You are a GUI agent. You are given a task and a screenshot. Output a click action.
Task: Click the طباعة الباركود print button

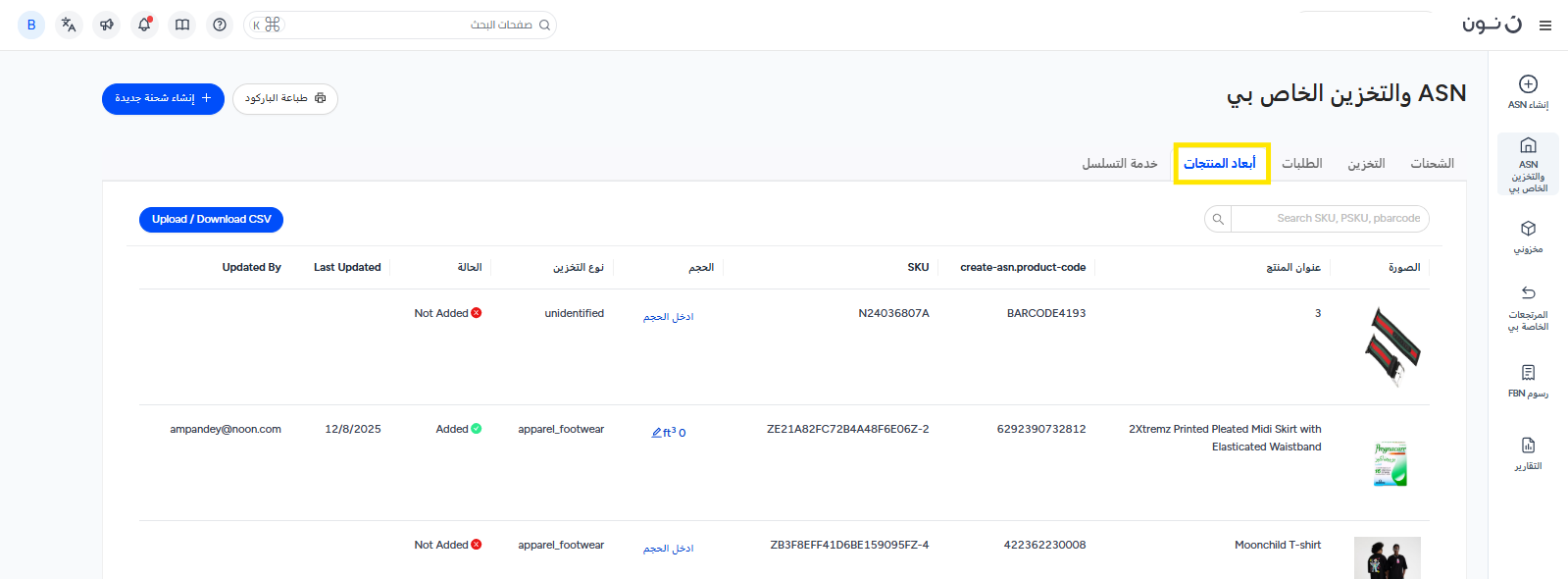pyautogui.click(x=285, y=99)
